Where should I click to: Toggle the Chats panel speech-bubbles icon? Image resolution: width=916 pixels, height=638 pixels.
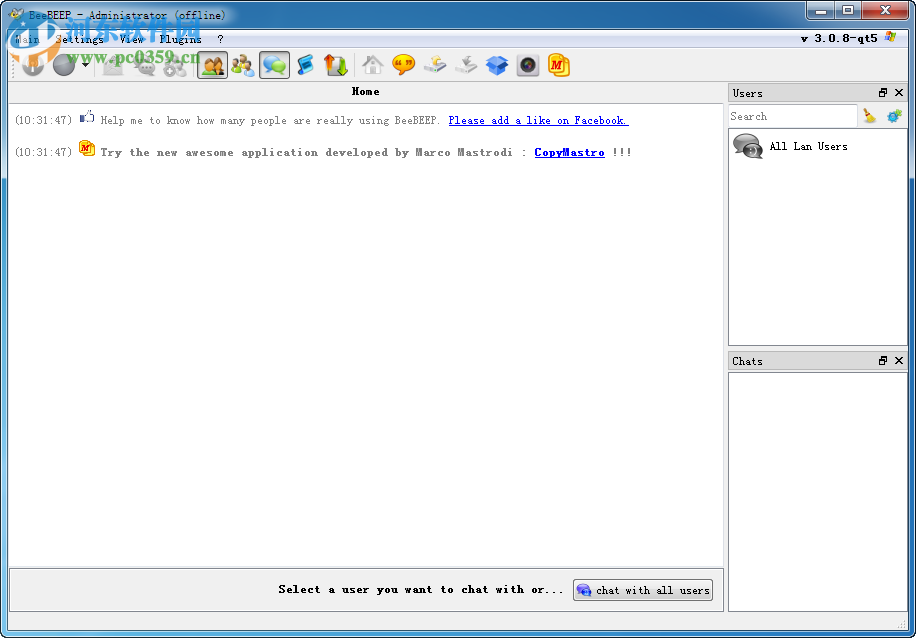[x=273, y=65]
